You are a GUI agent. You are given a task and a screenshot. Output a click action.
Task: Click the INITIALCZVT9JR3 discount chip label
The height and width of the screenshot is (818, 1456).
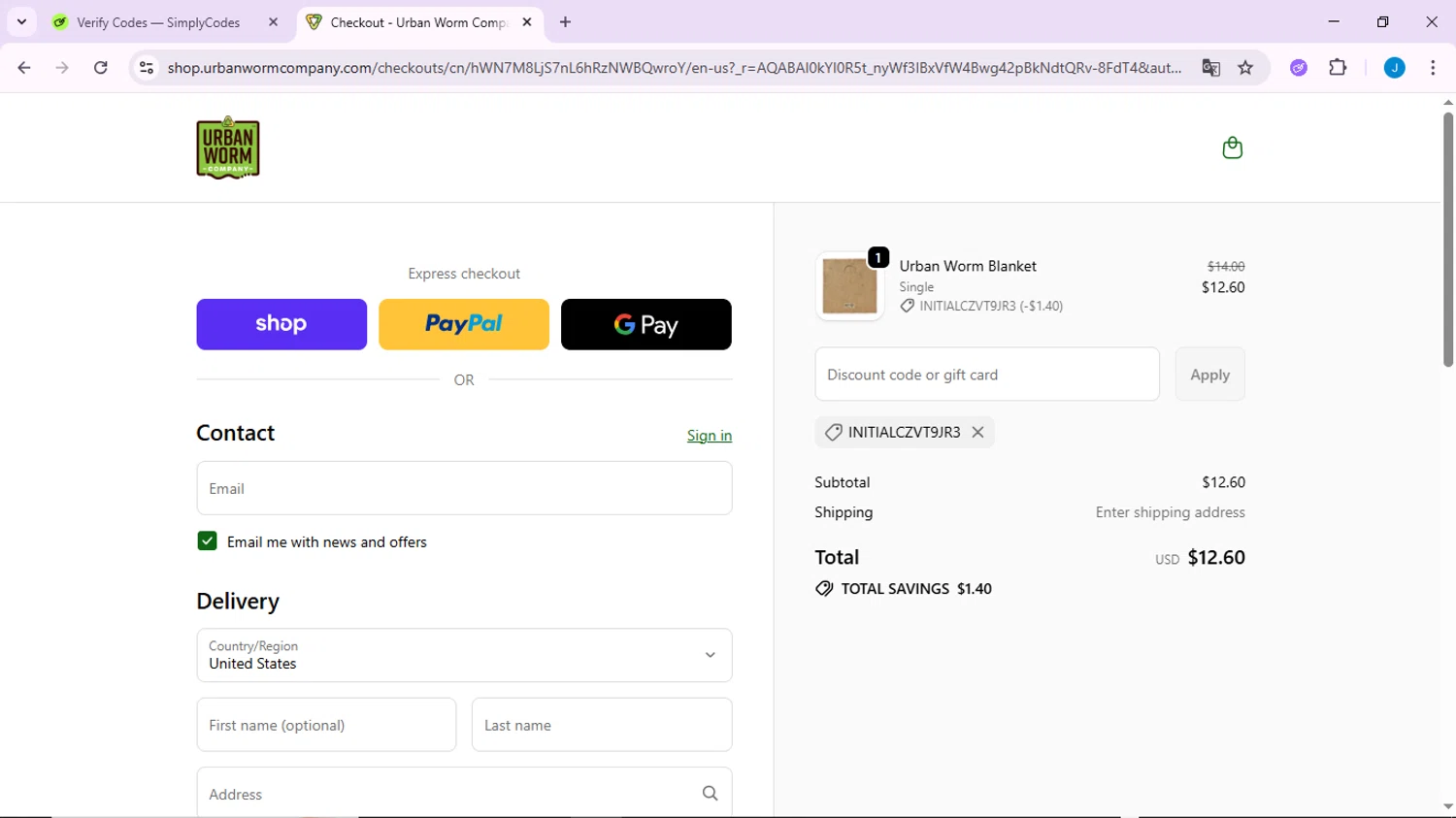coord(905,433)
